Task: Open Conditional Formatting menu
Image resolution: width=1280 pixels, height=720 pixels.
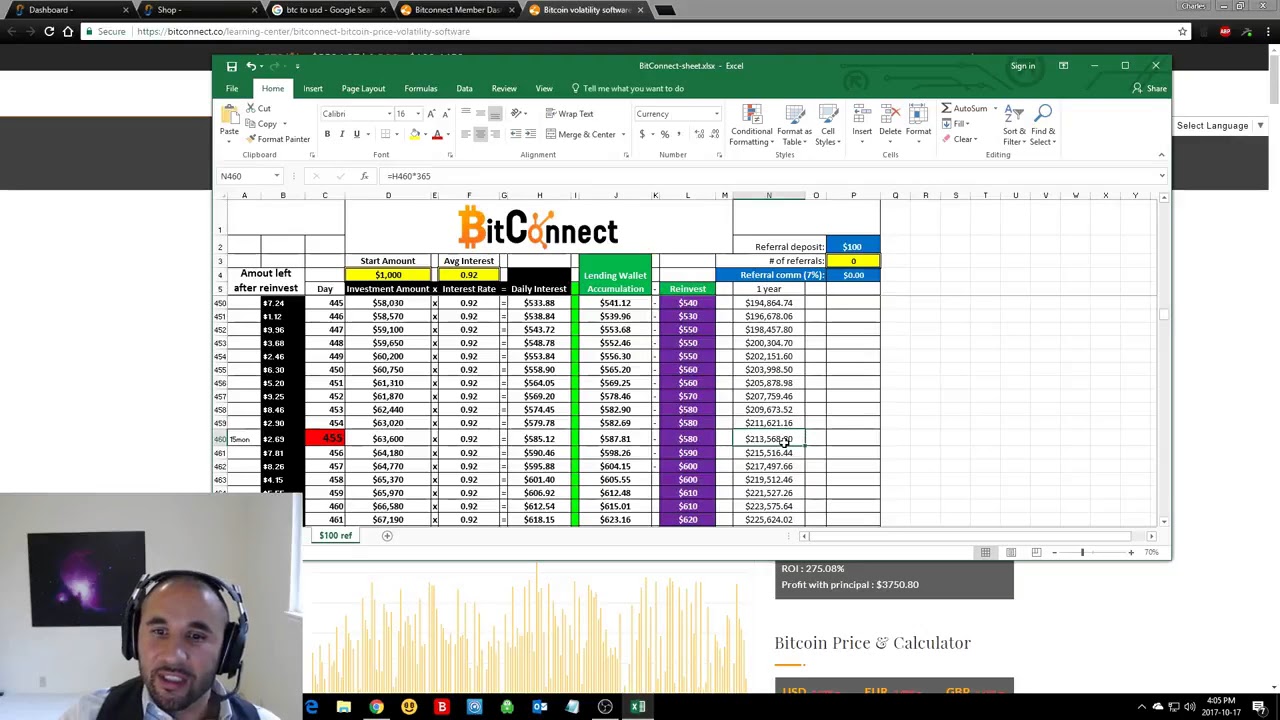Action: pyautogui.click(x=751, y=125)
